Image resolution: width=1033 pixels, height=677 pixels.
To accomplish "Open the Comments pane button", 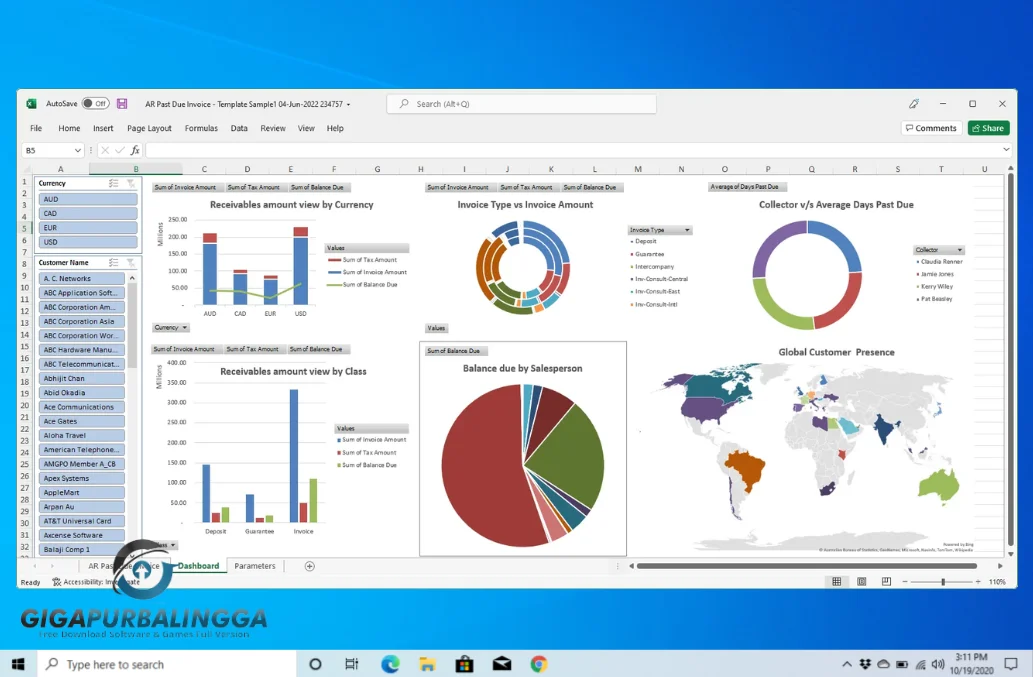I will point(930,128).
